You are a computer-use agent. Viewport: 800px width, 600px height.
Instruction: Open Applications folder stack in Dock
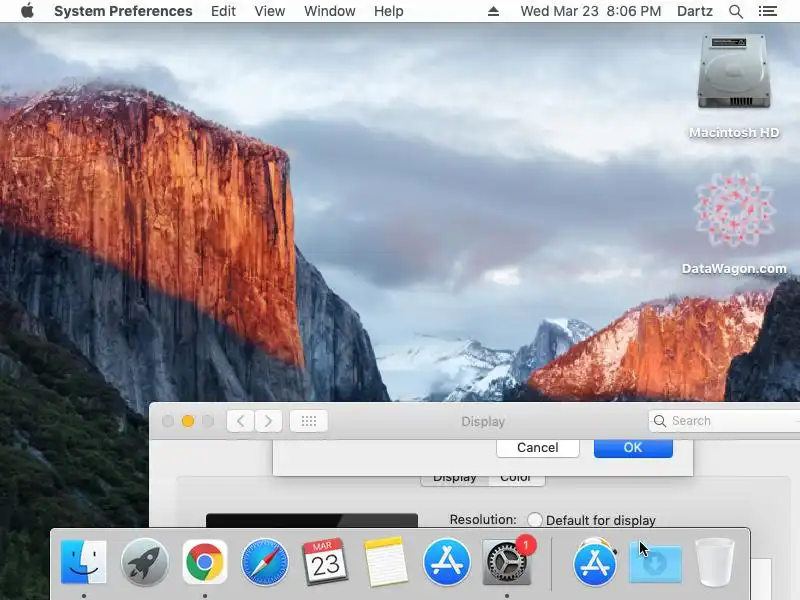pos(594,562)
